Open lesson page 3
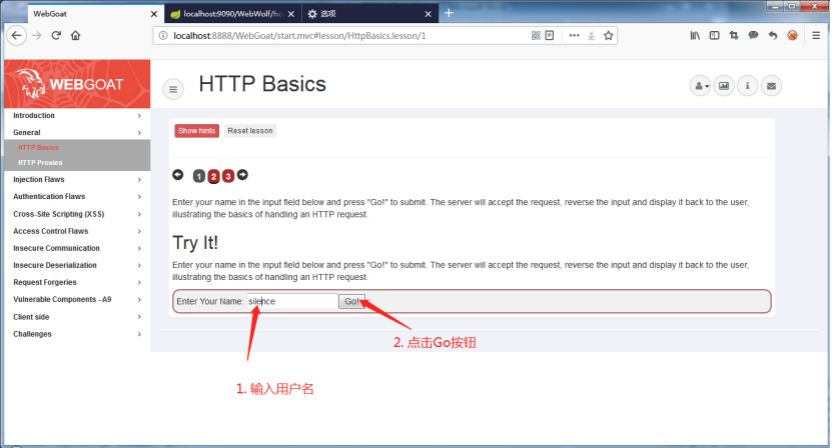The width and height of the screenshot is (832, 448). coord(228,176)
